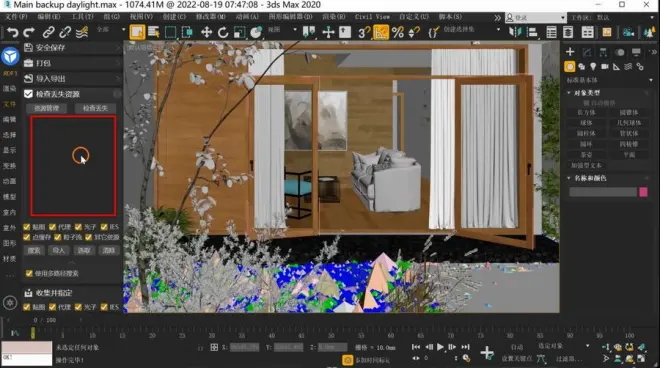The height and width of the screenshot is (368, 660).
Task: Switch to the 室外 sidebar tab
Action: [x=9, y=228]
